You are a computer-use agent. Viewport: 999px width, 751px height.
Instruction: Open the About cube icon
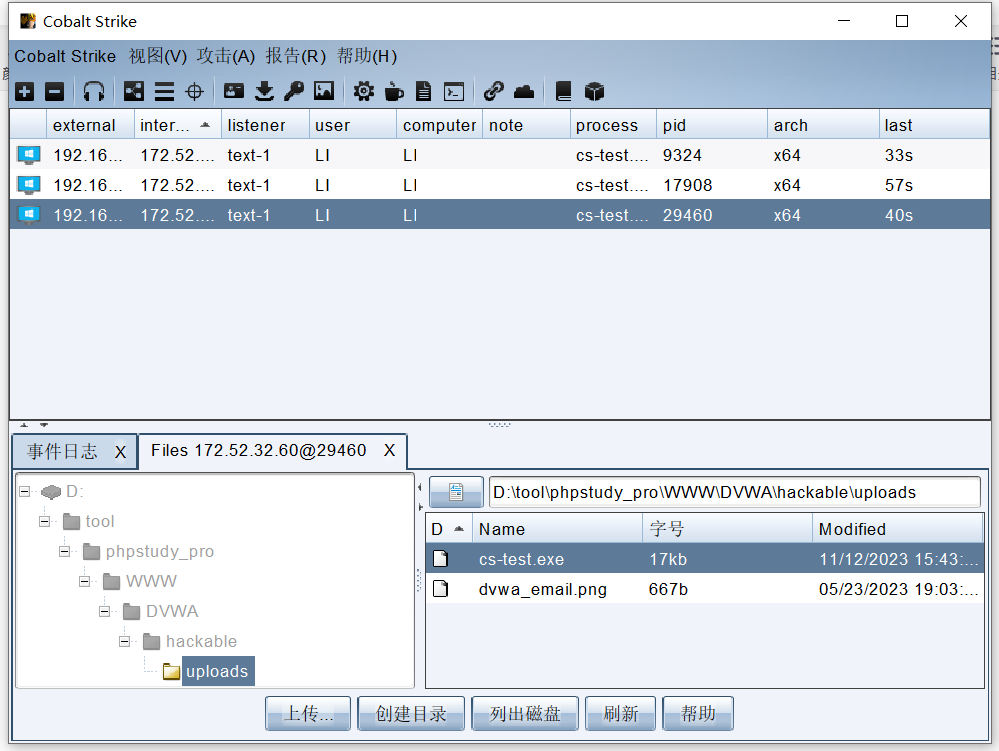click(594, 92)
